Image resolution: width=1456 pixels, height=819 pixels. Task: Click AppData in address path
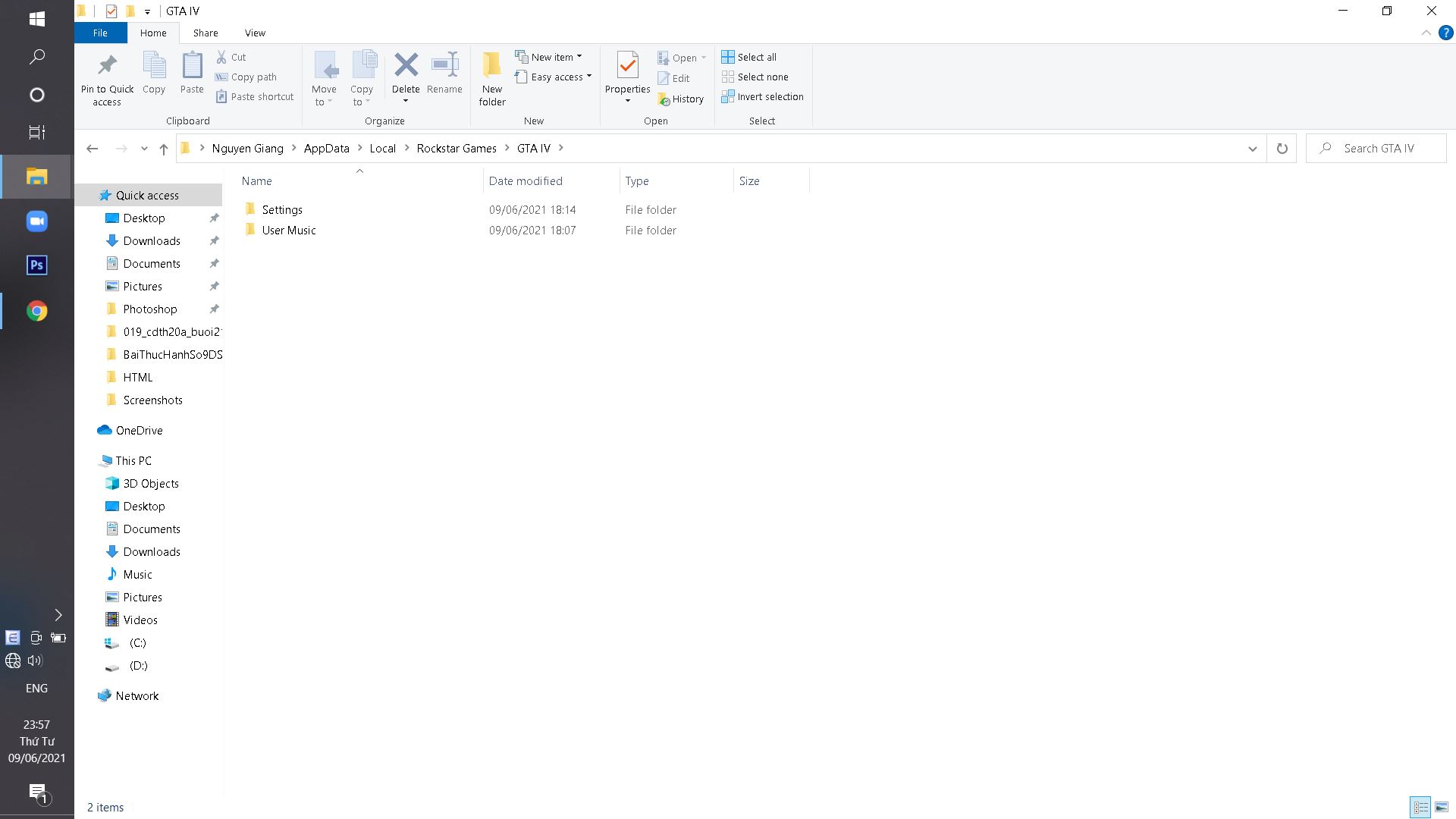[327, 149]
